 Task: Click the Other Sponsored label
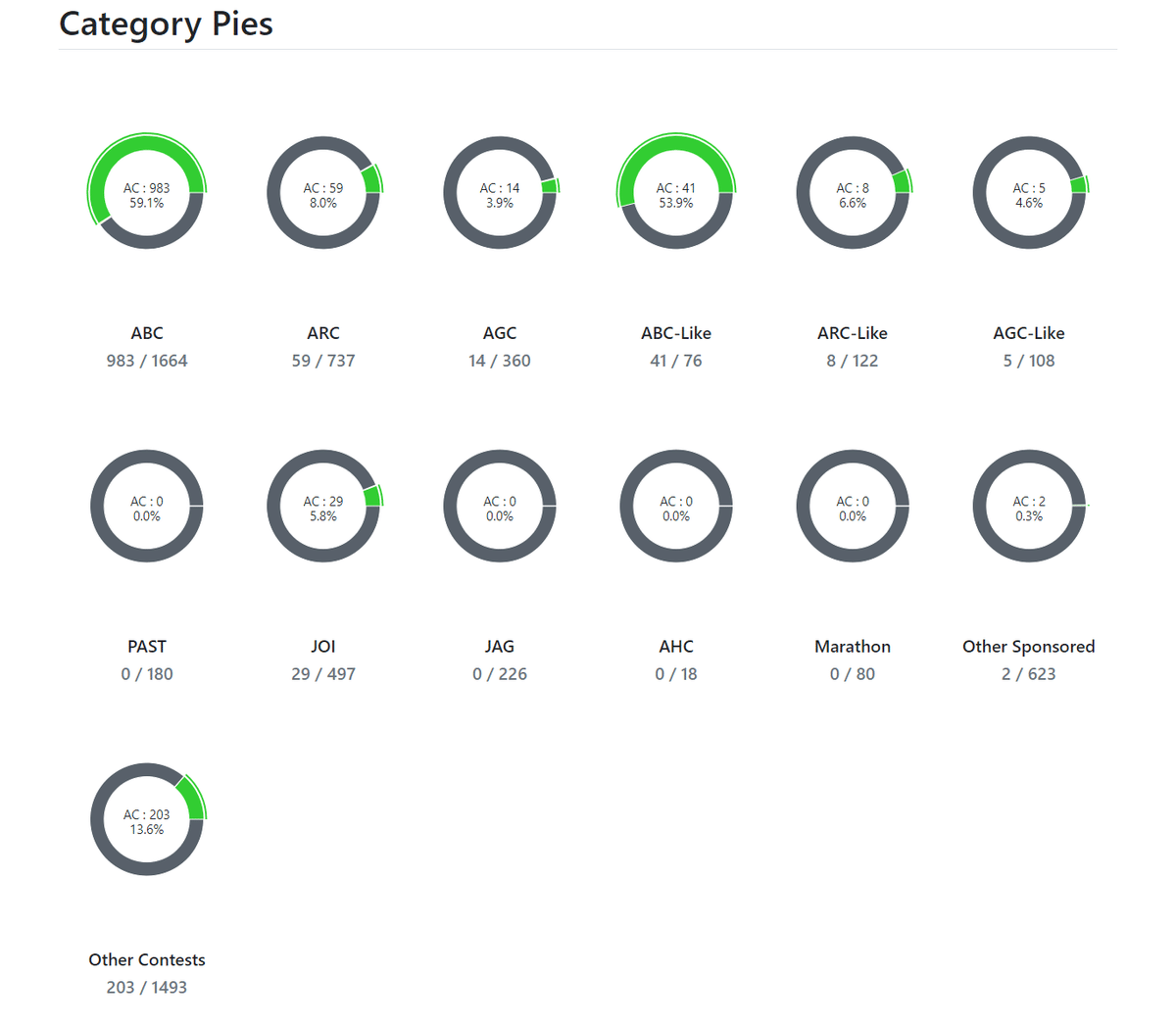click(1029, 647)
